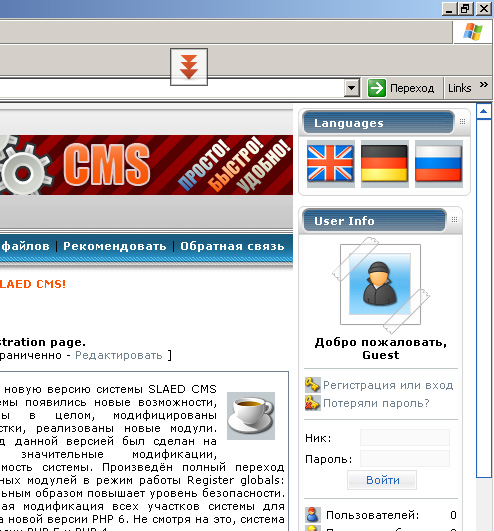The width and height of the screenshot is (494, 531).
Task: Click the Переход button label
Action: 412,88
